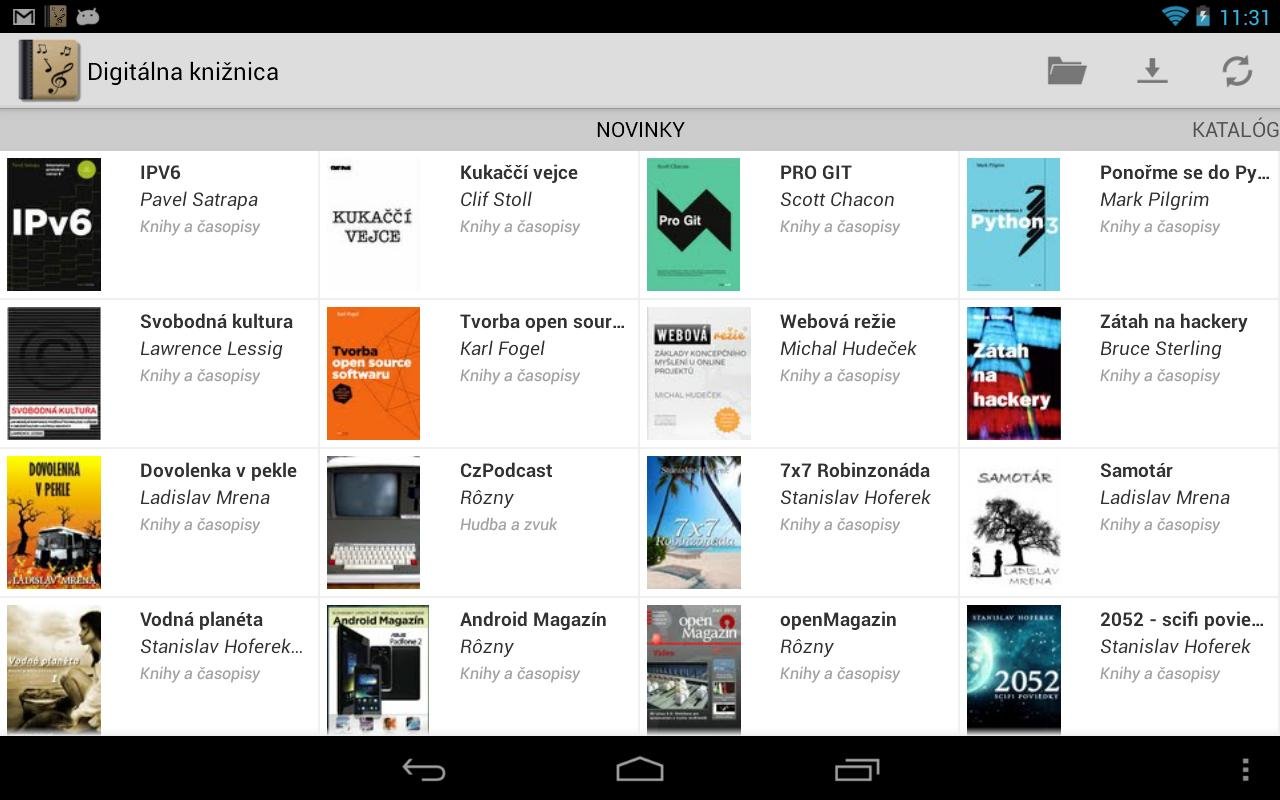Switch to the KATALÓG tab
The width and height of the screenshot is (1280, 800).
pos(1235,130)
